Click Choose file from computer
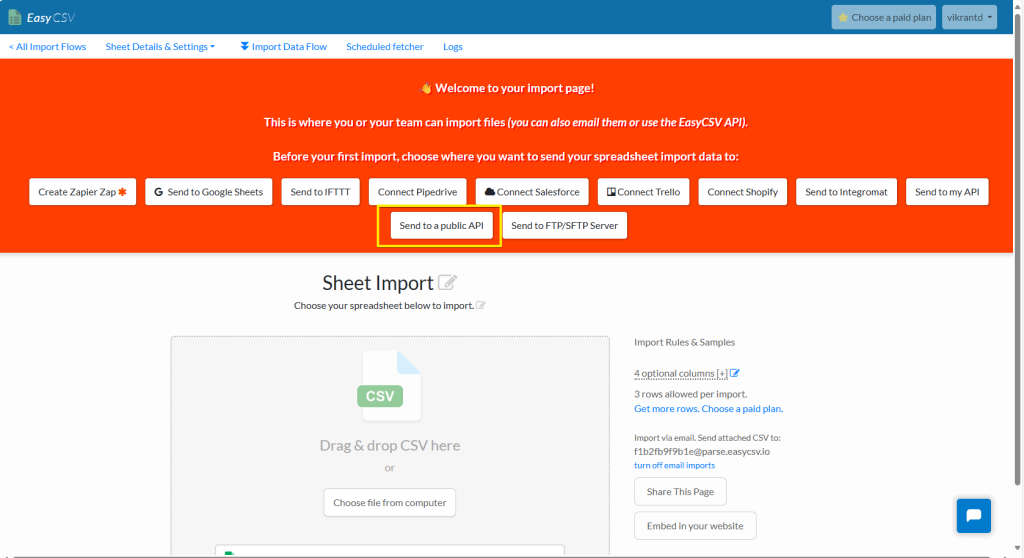 389,503
